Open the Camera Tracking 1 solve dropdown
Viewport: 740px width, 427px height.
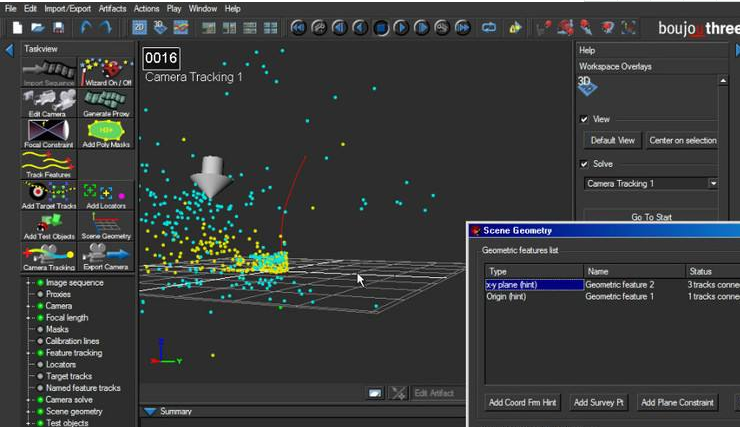coord(713,184)
